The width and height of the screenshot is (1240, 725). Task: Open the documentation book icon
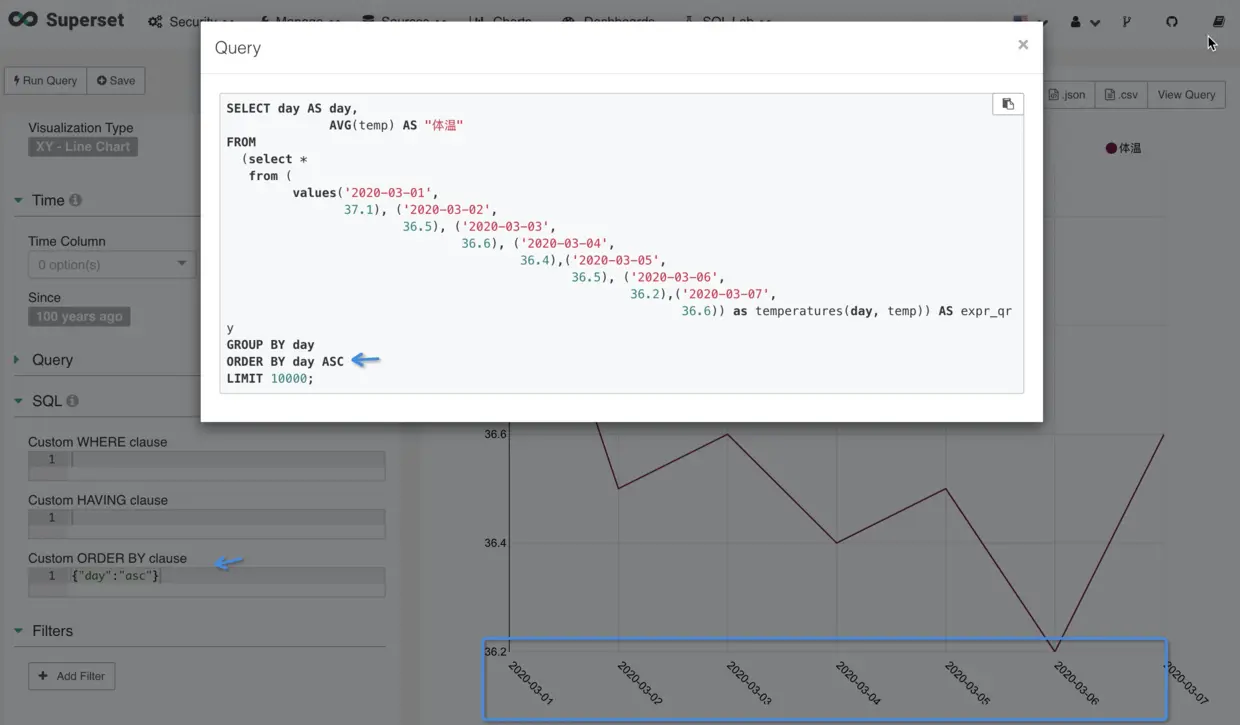pyautogui.click(x=1218, y=21)
